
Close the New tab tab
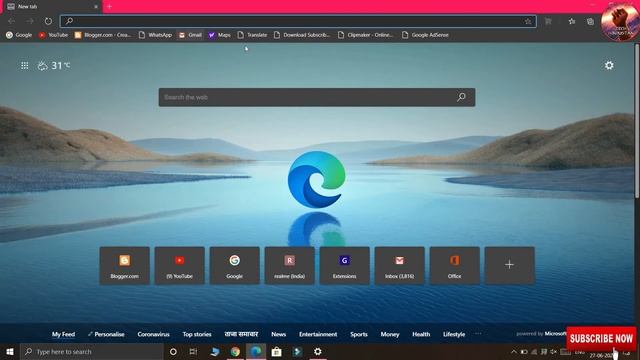[96, 7]
